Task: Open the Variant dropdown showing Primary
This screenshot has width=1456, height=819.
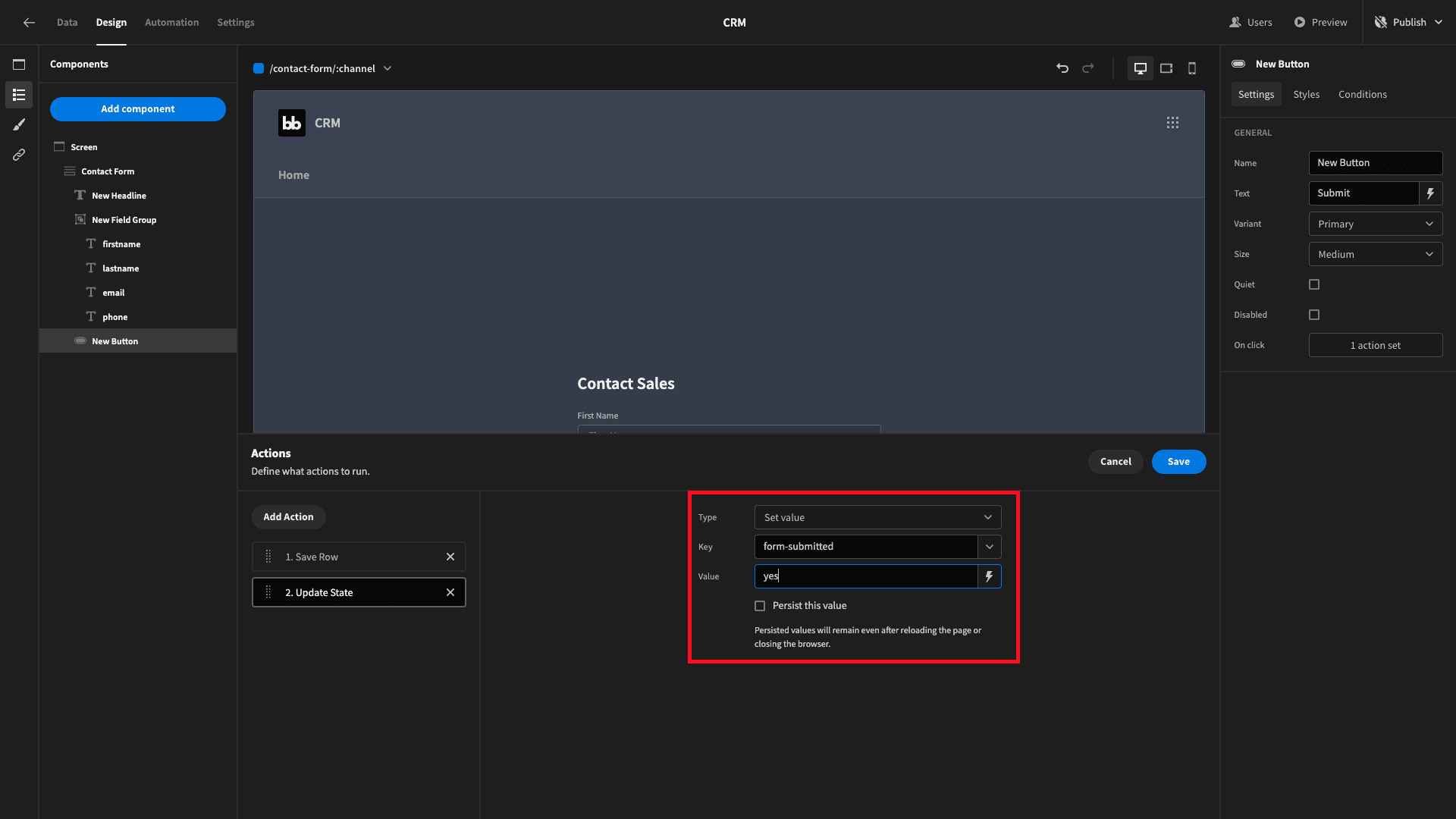Action: click(x=1376, y=224)
